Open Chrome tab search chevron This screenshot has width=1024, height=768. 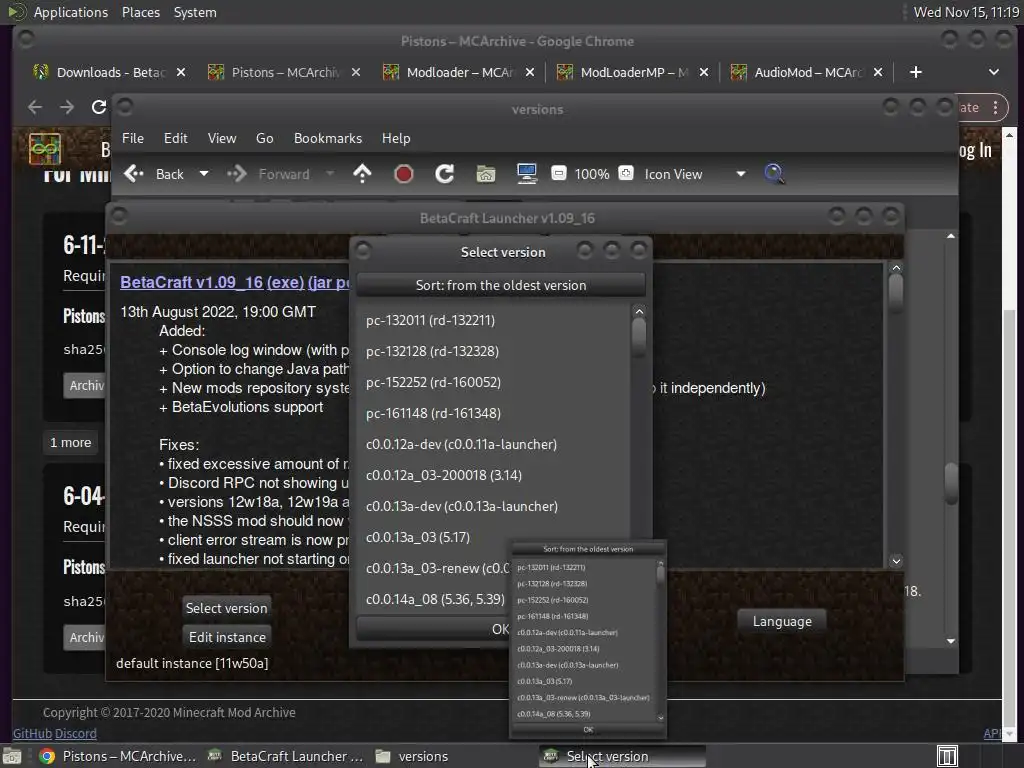click(x=994, y=72)
